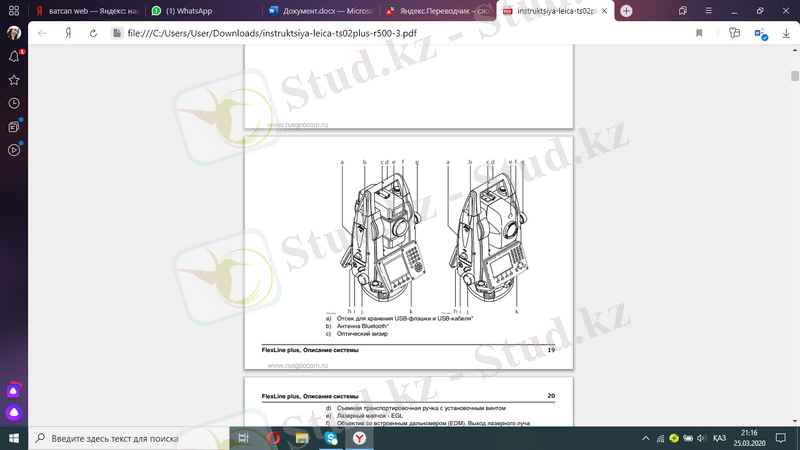Click the user profile avatar in sidebar
This screenshot has height=450, width=800.
pyautogui.click(x=14, y=33)
